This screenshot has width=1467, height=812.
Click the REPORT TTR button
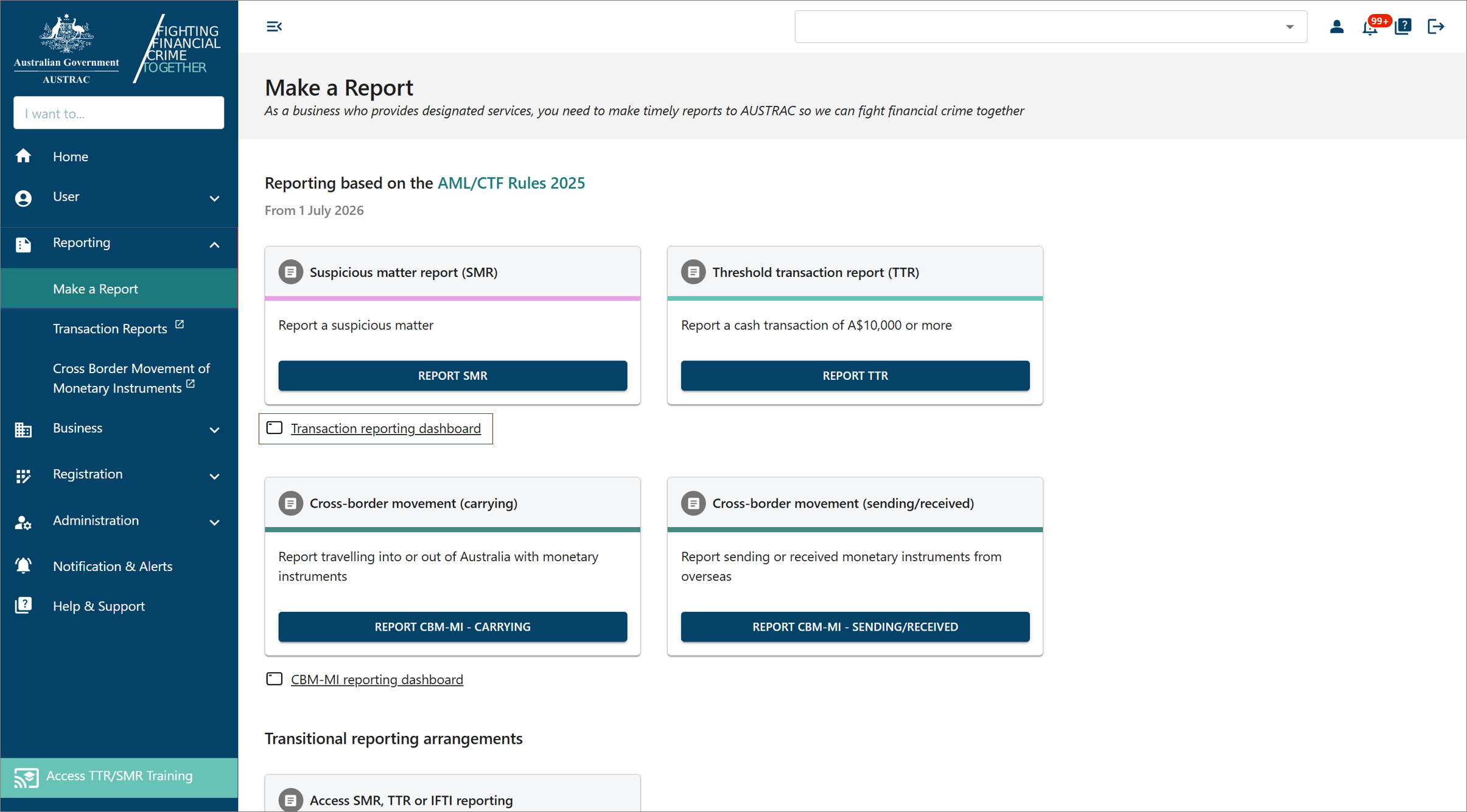click(855, 376)
